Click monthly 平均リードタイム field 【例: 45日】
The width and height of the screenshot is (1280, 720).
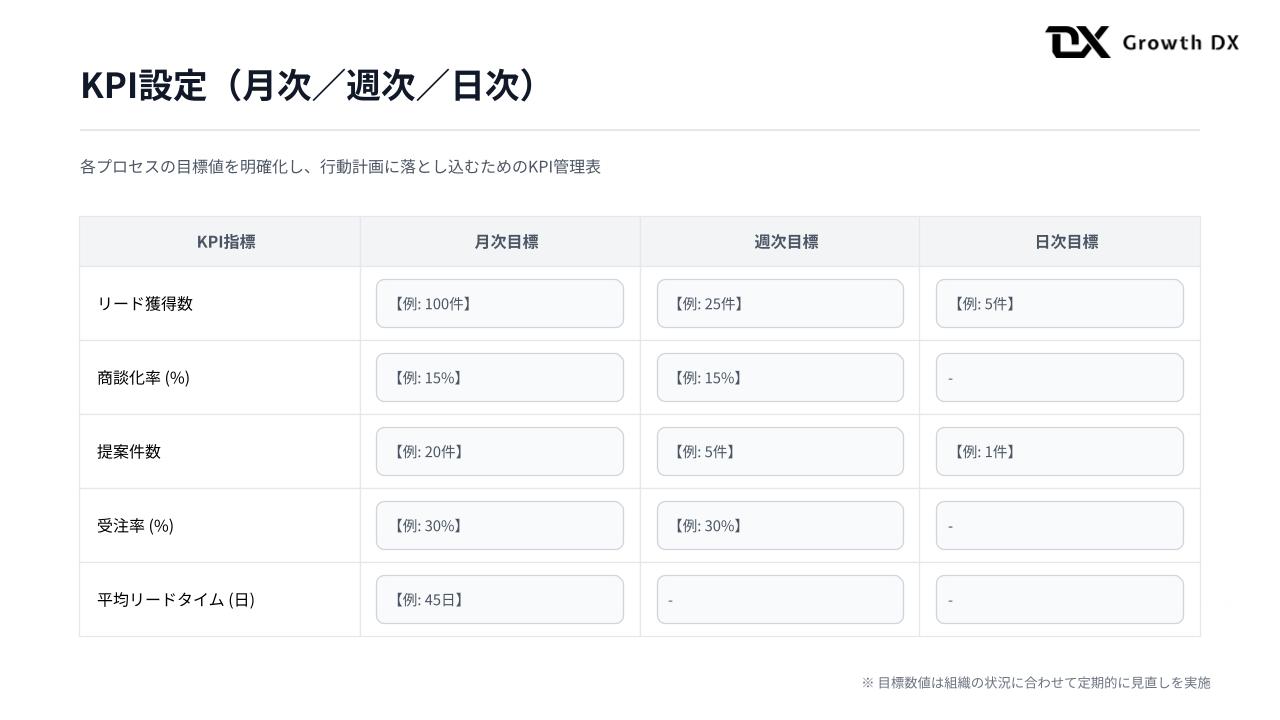[x=499, y=600]
